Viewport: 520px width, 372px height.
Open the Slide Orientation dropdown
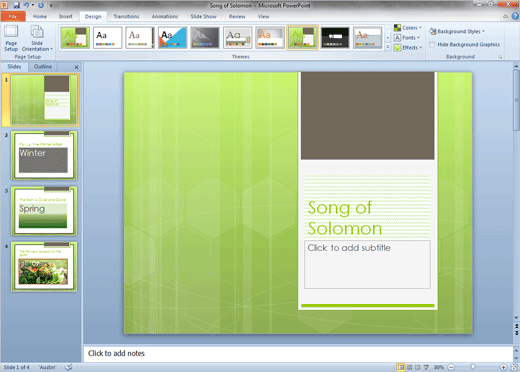coord(37,38)
